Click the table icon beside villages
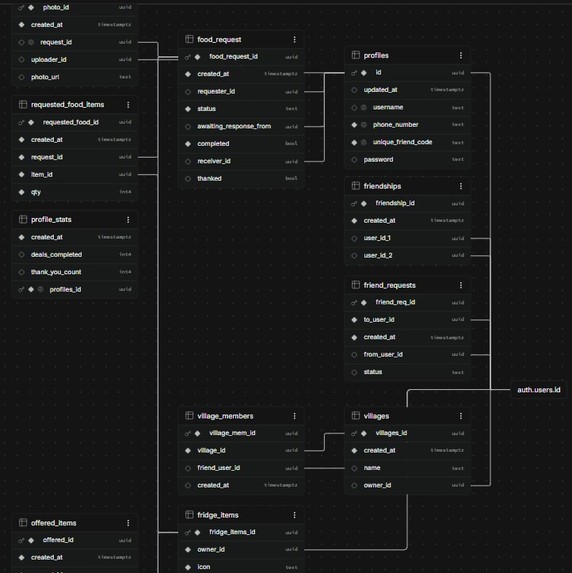The width and height of the screenshot is (572, 573). point(356,415)
